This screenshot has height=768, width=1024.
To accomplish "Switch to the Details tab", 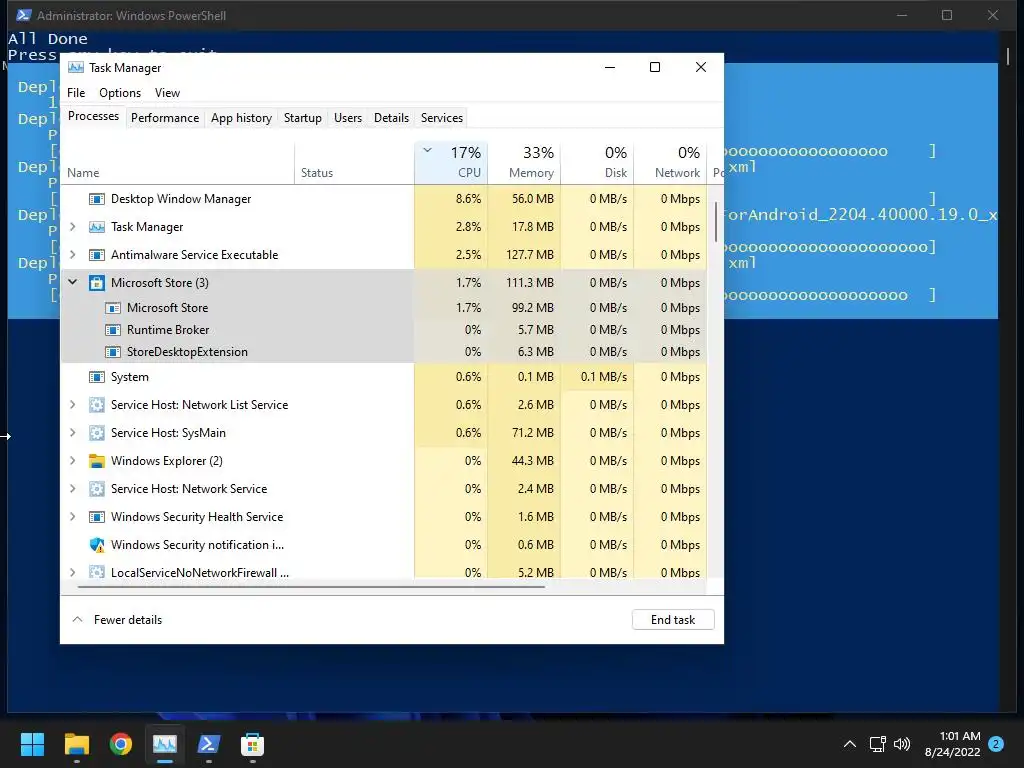I will point(391,118).
